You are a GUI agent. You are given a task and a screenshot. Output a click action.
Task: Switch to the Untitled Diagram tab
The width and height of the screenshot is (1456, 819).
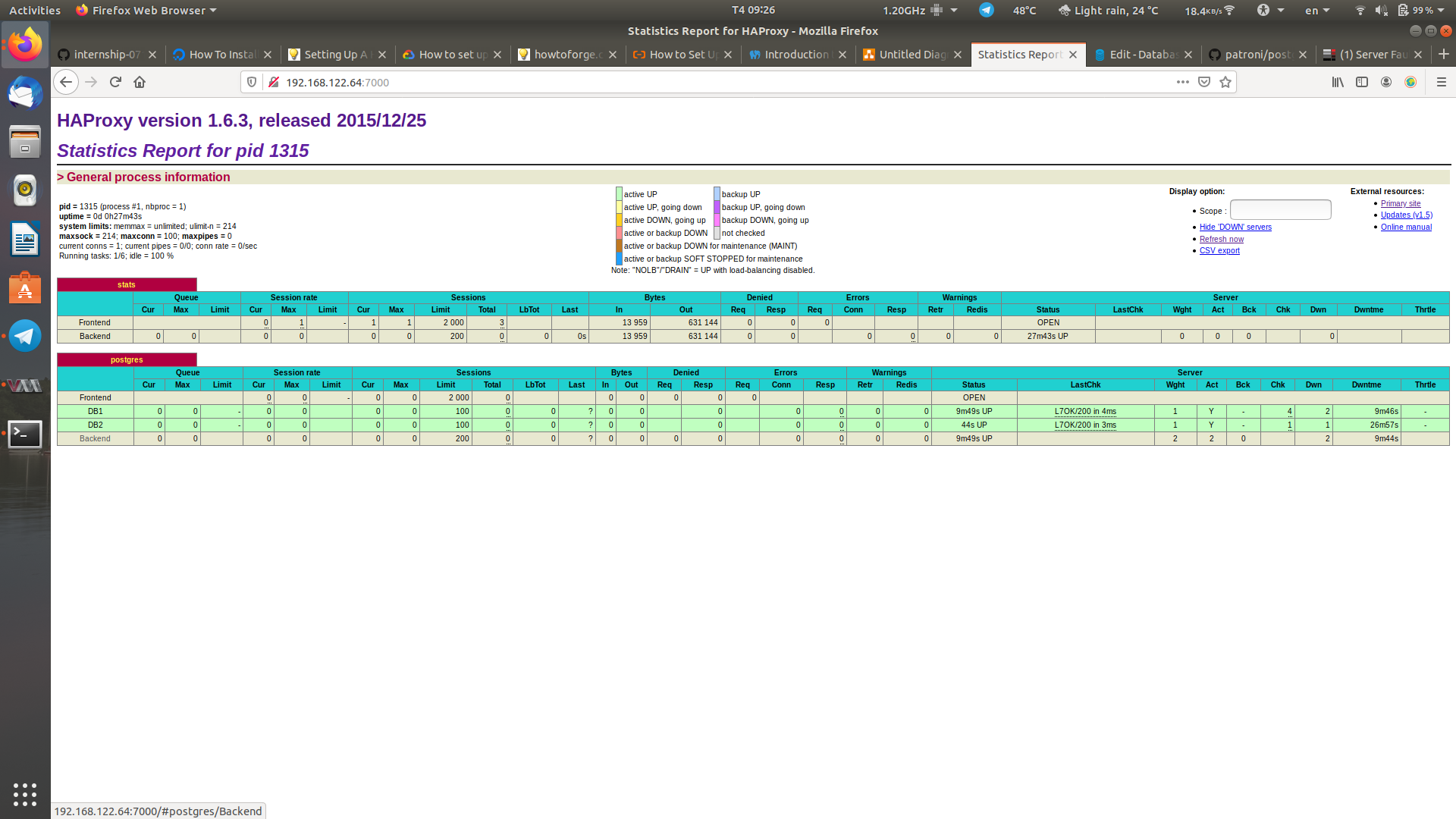[912, 55]
